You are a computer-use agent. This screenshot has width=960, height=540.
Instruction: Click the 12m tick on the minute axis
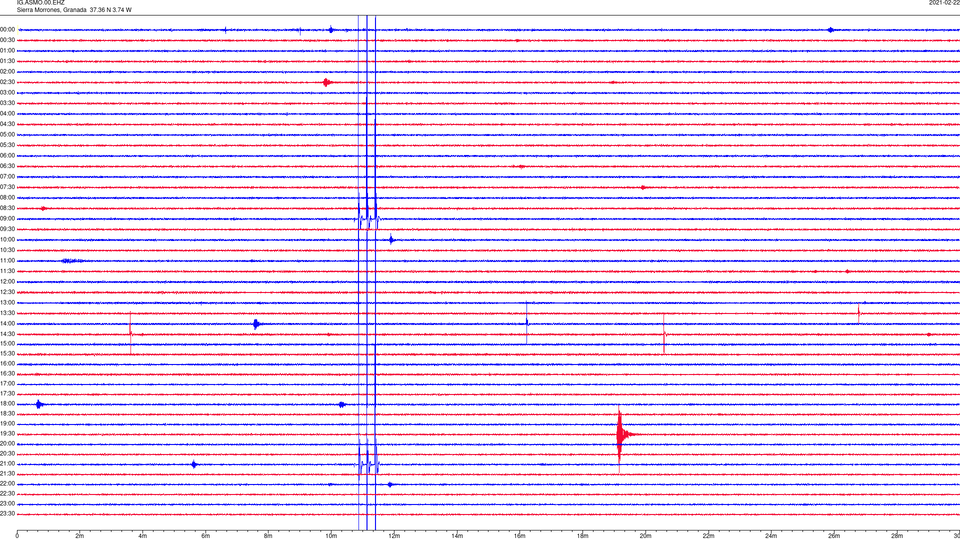[x=394, y=536]
